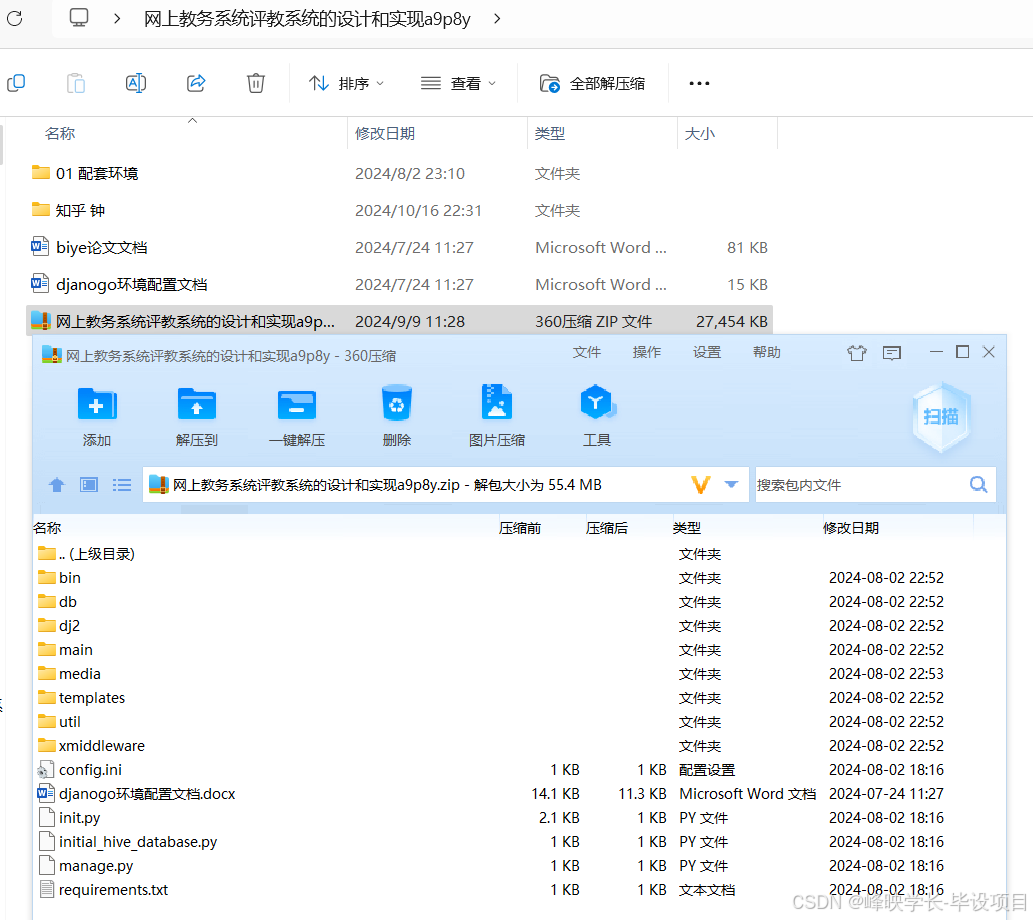Open the 排序 dropdown
The width and height of the screenshot is (1033, 920).
tap(346, 83)
